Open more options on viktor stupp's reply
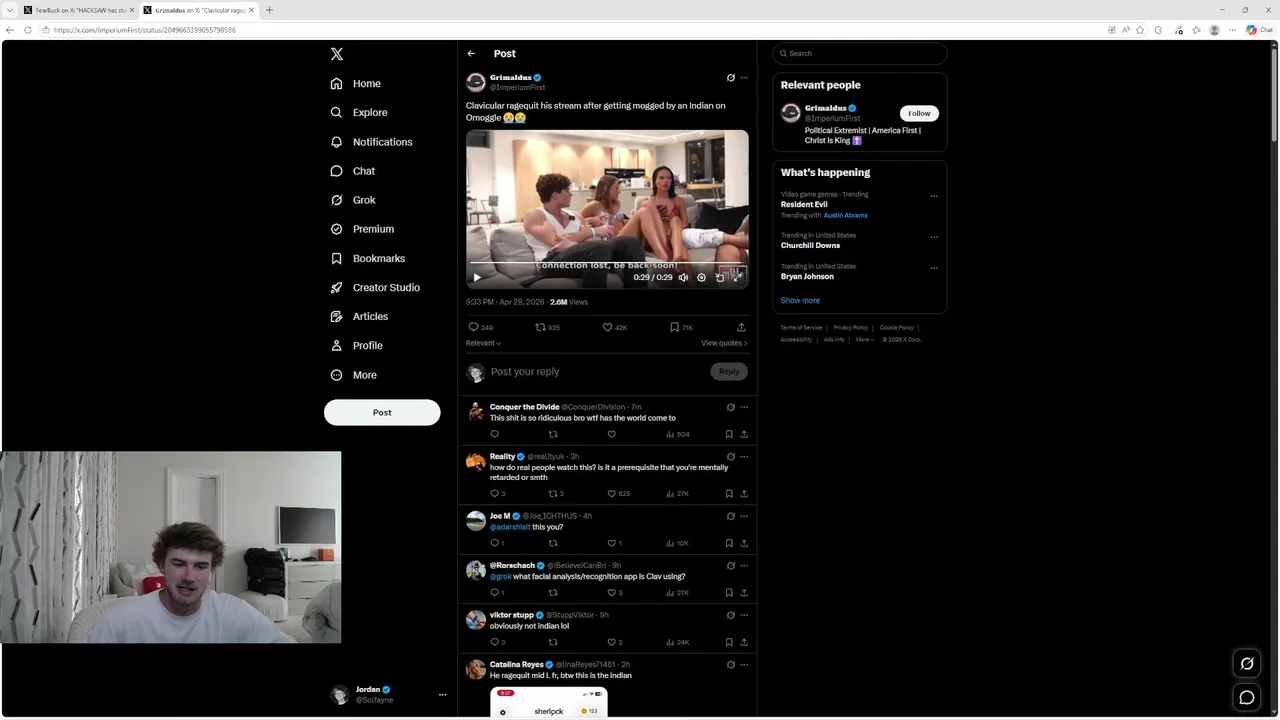Viewport: 1280px width, 720px height. pyautogui.click(x=743, y=615)
